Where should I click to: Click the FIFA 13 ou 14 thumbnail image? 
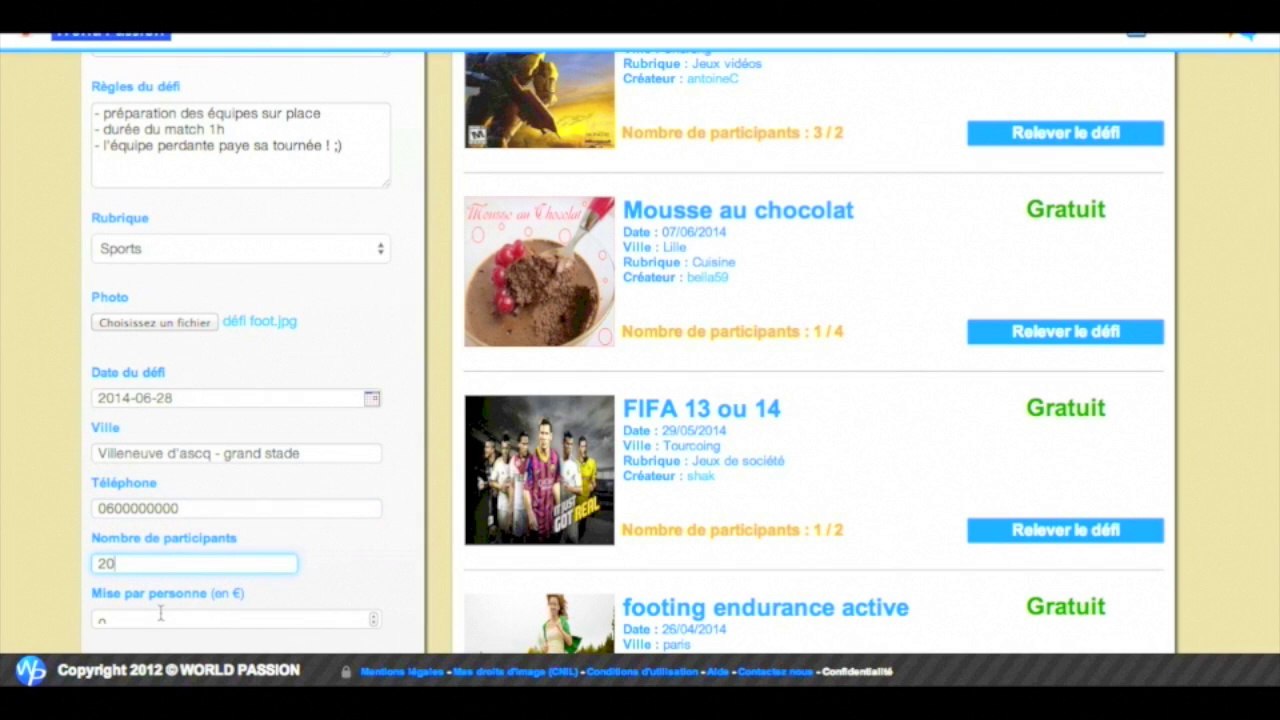(539, 470)
